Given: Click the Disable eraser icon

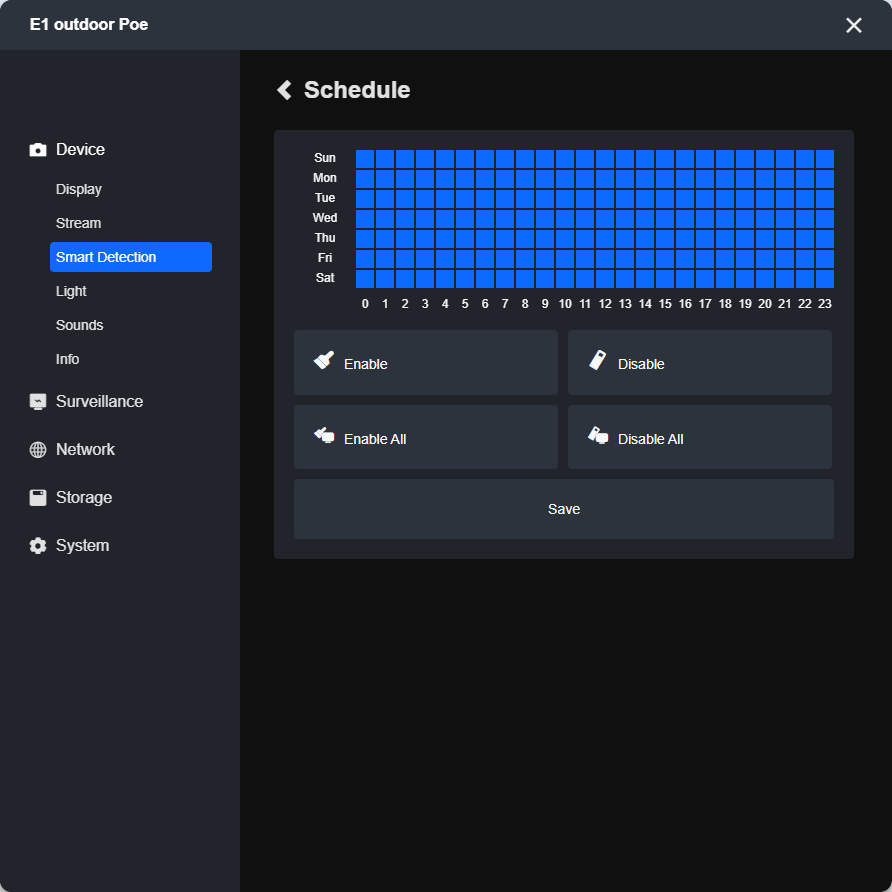Looking at the screenshot, I should point(597,360).
